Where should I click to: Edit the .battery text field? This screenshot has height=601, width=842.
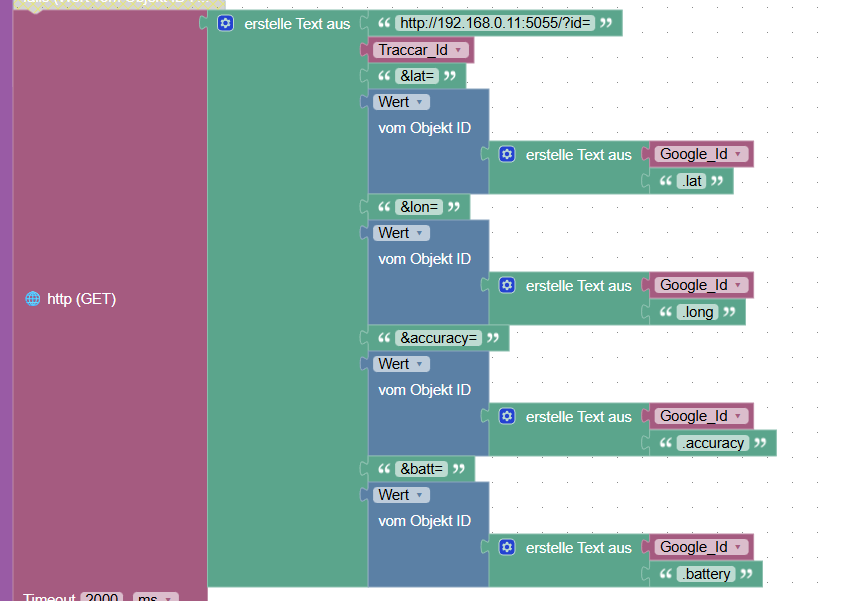click(x=706, y=574)
